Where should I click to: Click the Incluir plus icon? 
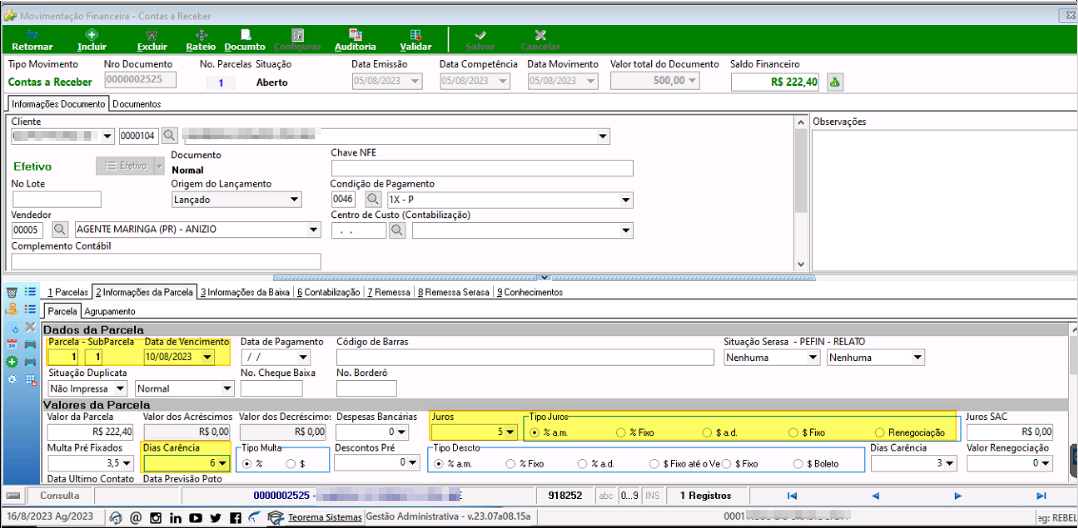91,35
